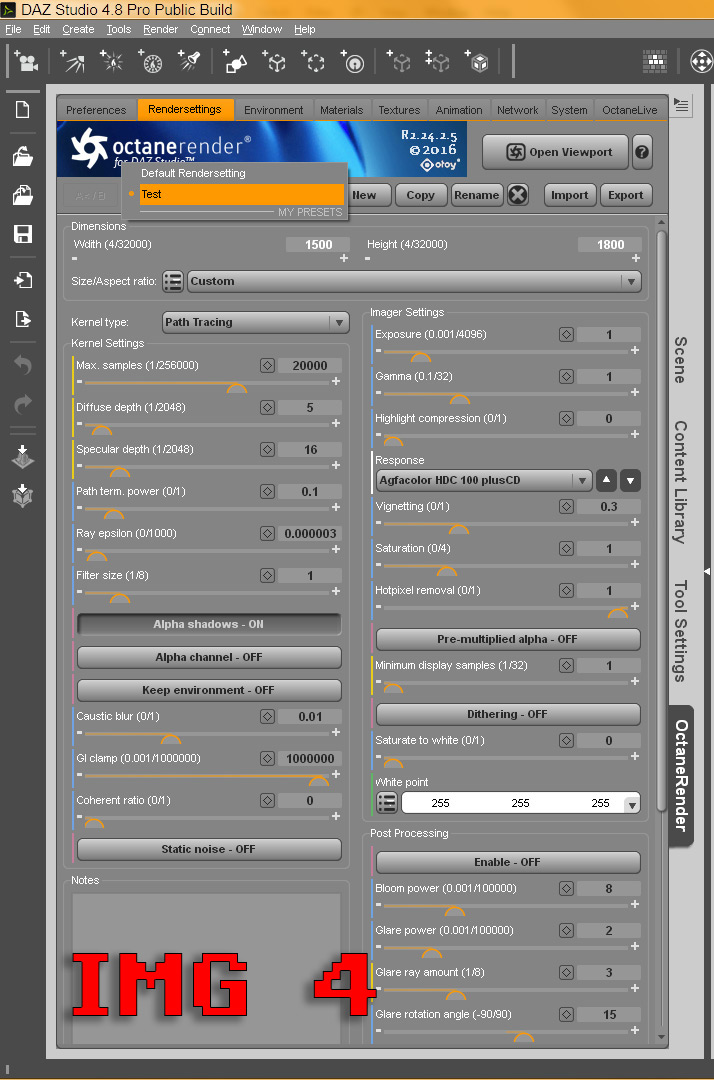Toggle the Alpha shadows - ON button
Screen dimensions: 714x1080
click(209, 624)
